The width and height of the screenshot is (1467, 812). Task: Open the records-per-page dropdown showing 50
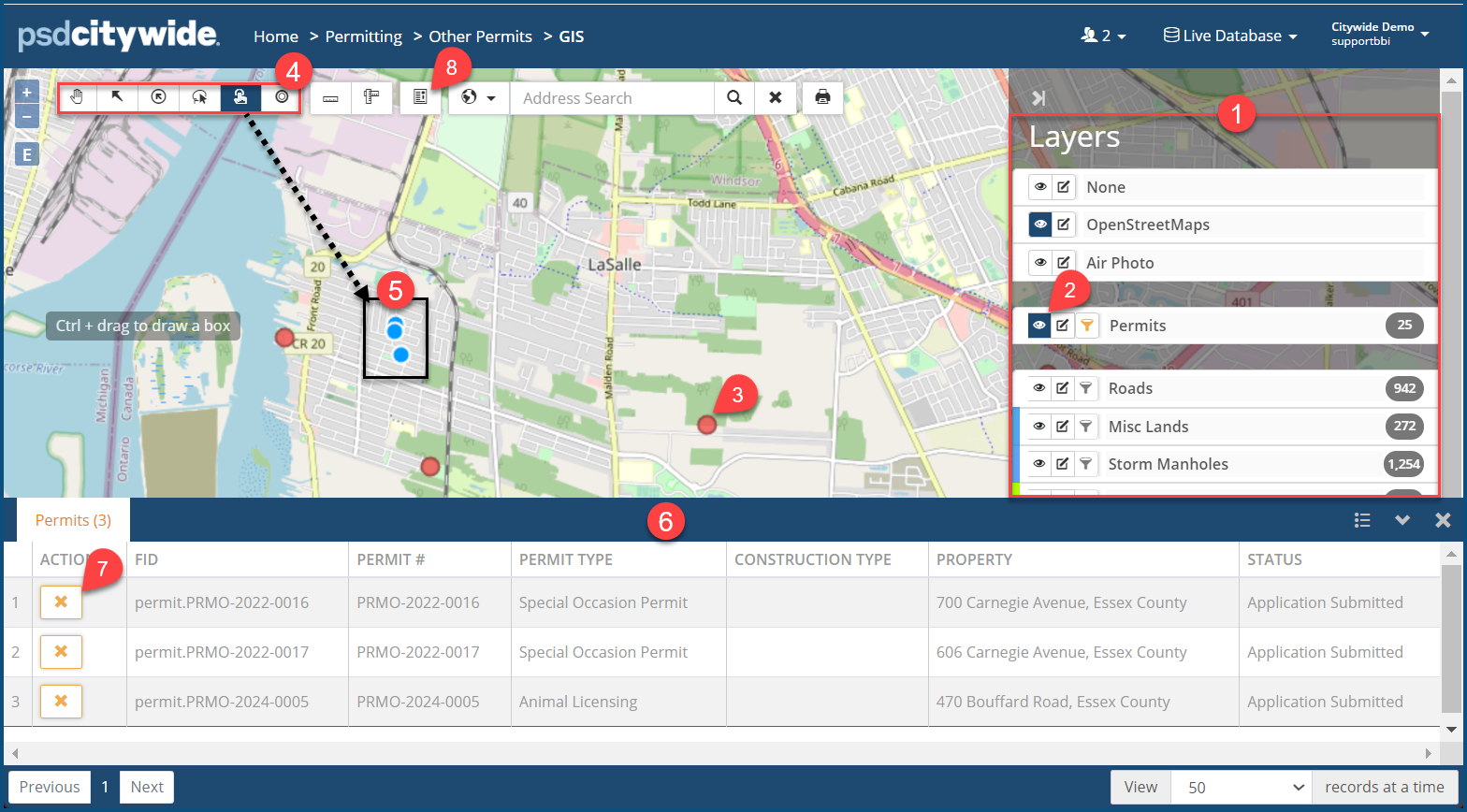tap(1241, 787)
